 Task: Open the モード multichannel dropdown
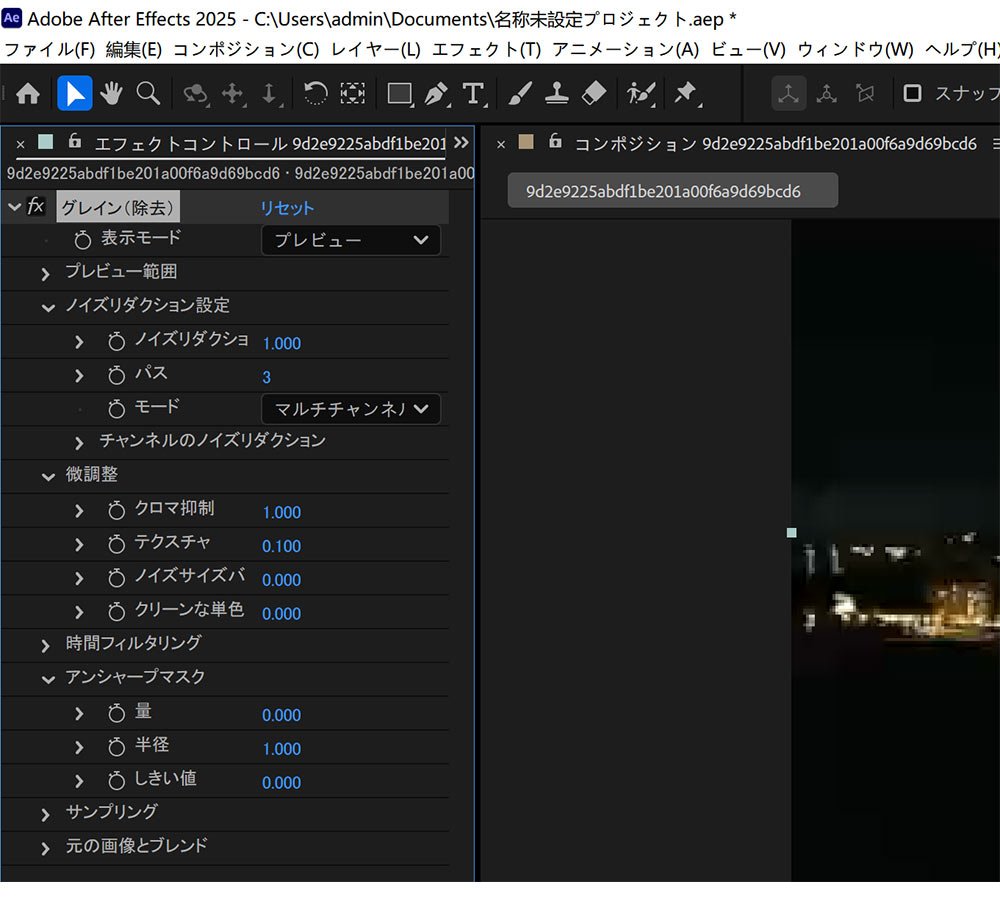(x=350, y=409)
